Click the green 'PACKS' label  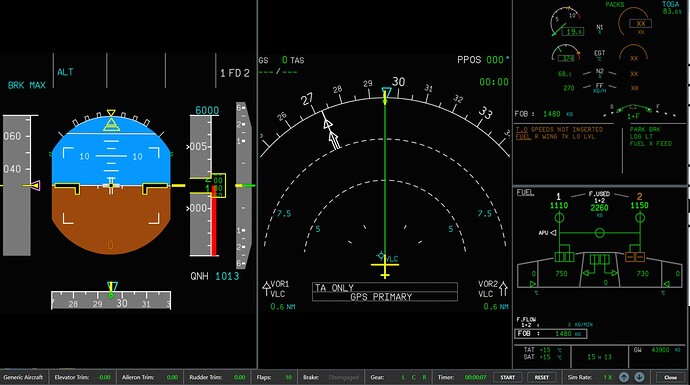tap(615, 4)
